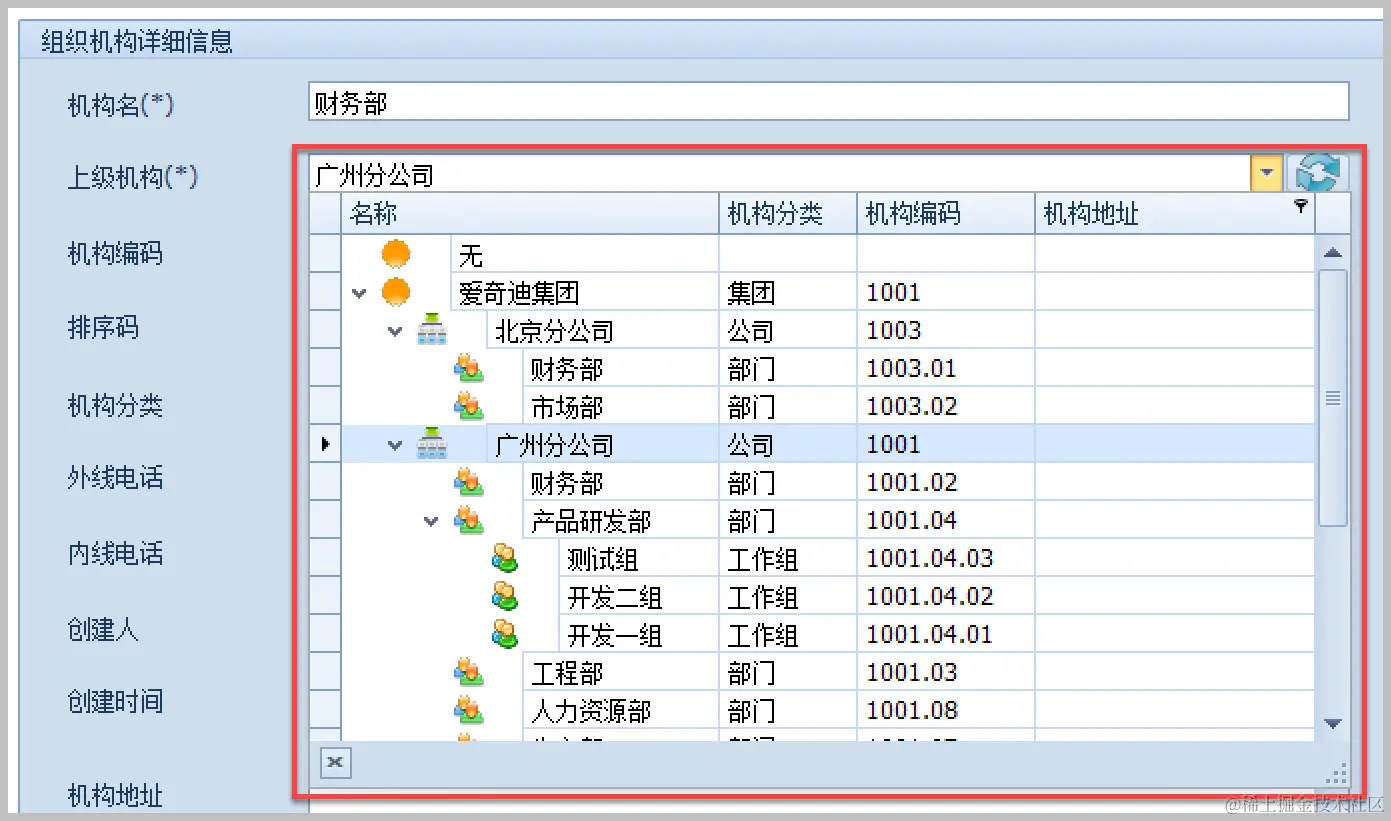The width and height of the screenshot is (1391, 821).
Task: Click the orange icon of 无 row
Action: pyautogui.click(x=396, y=254)
